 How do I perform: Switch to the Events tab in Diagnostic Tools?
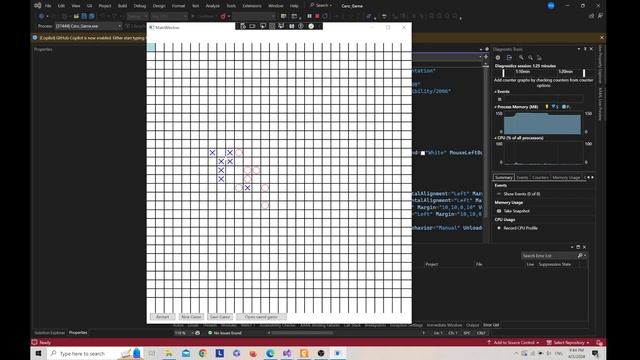coord(522,178)
